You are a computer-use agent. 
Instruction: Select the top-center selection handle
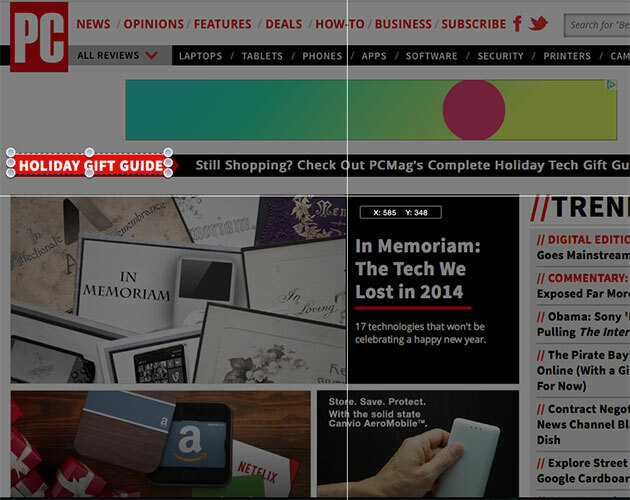point(90,152)
